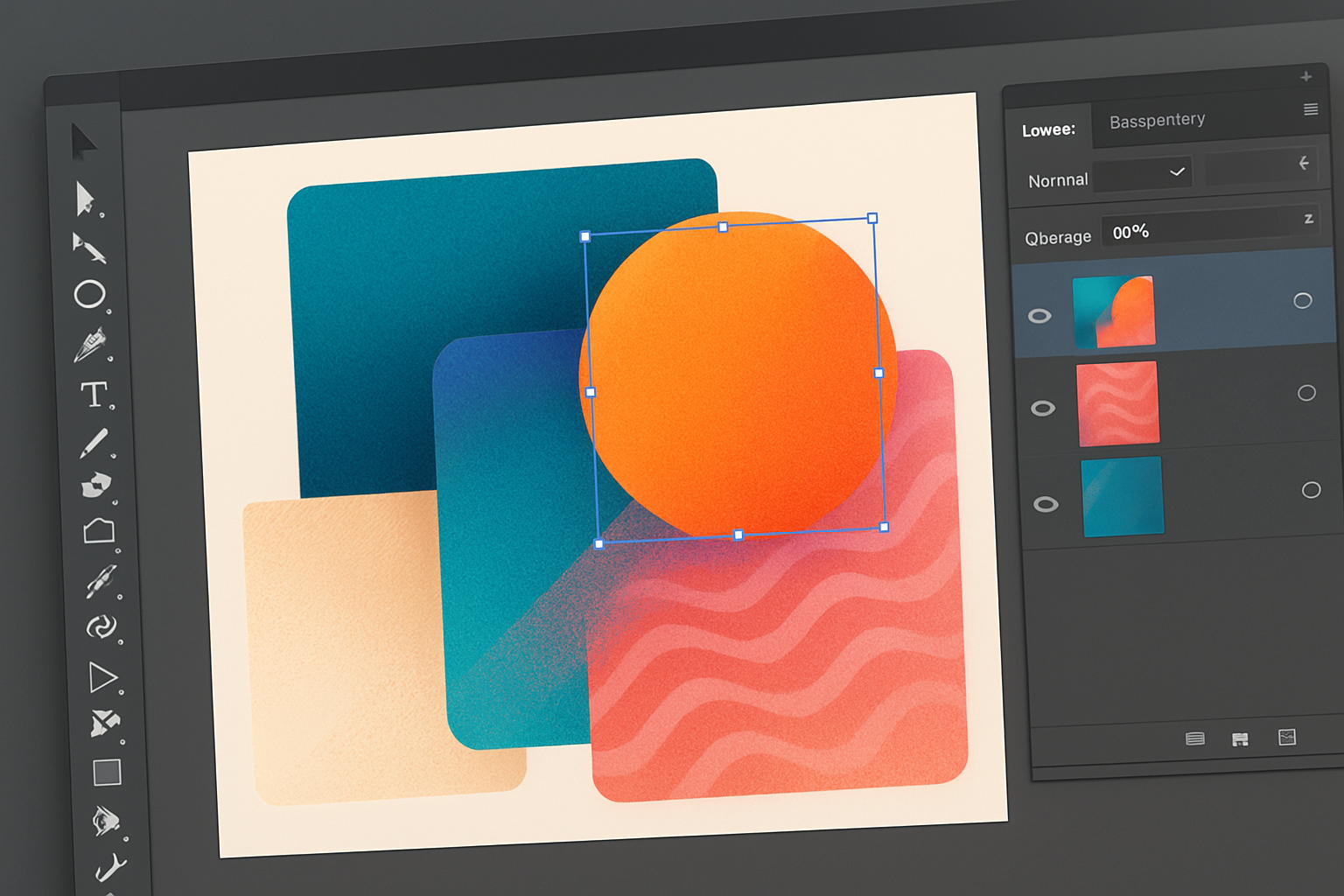
Task: Click the right-middle selection handle
Action: click(879, 373)
